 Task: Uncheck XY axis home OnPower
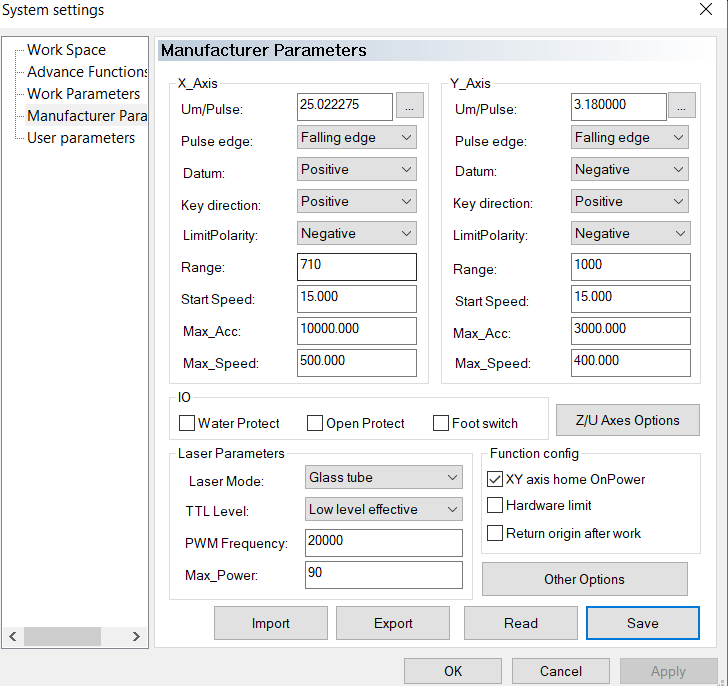click(495, 479)
